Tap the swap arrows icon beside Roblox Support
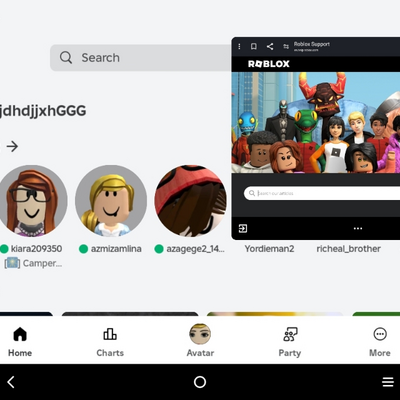The height and width of the screenshot is (400, 400). click(x=286, y=46)
